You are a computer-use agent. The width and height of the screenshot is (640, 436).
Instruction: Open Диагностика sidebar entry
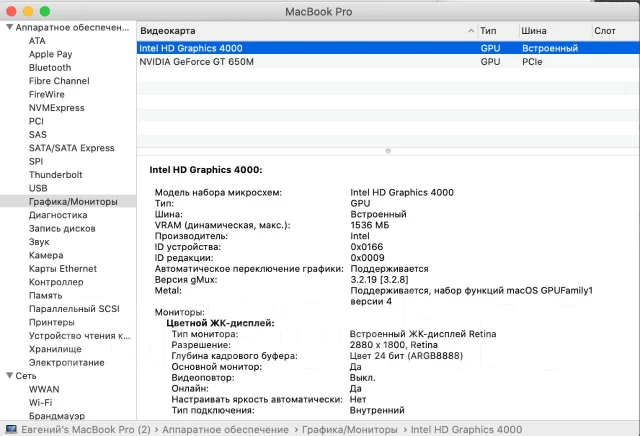58,215
